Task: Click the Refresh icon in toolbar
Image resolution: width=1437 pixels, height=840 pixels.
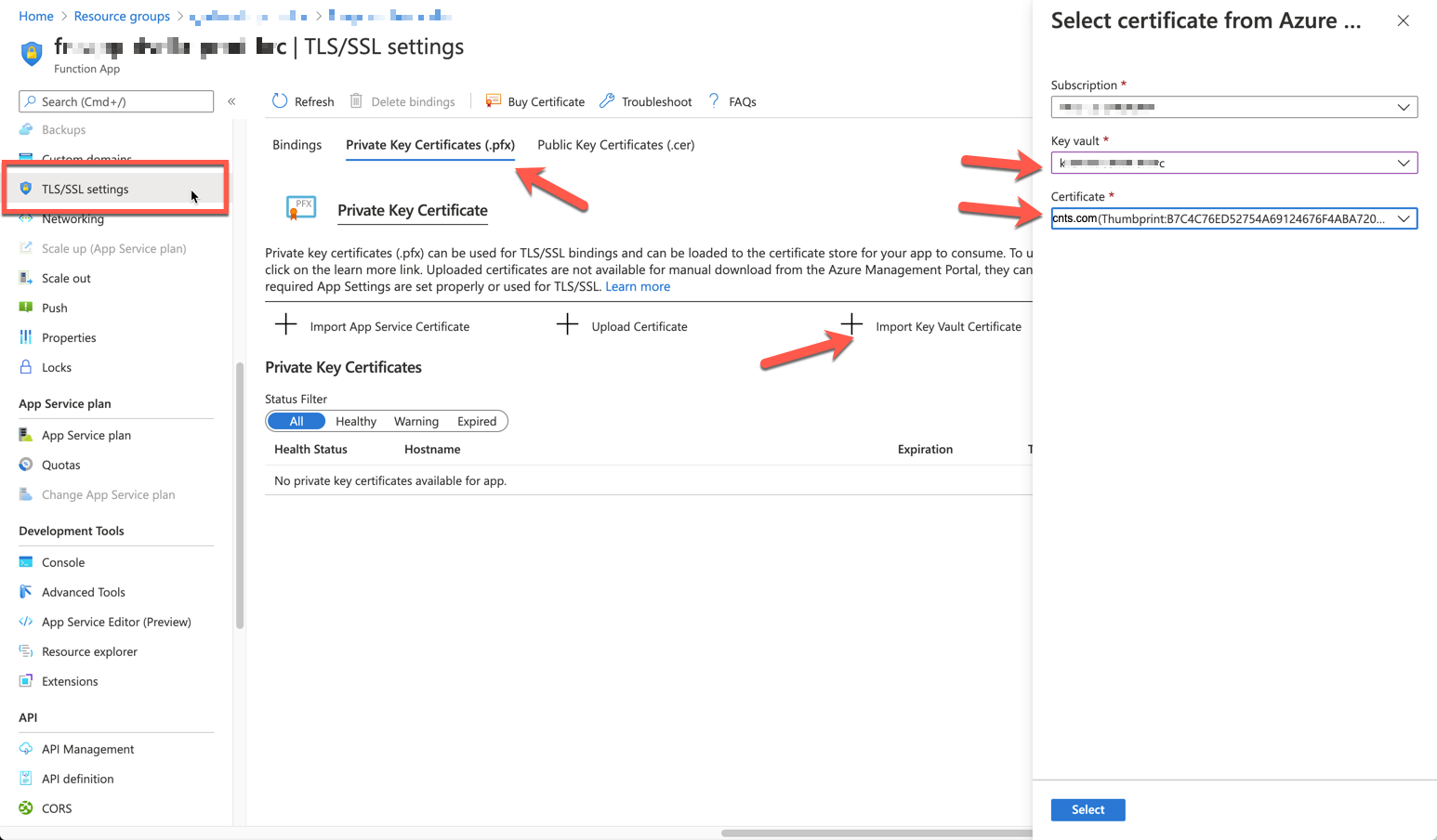Action: [x=280, y=101]
